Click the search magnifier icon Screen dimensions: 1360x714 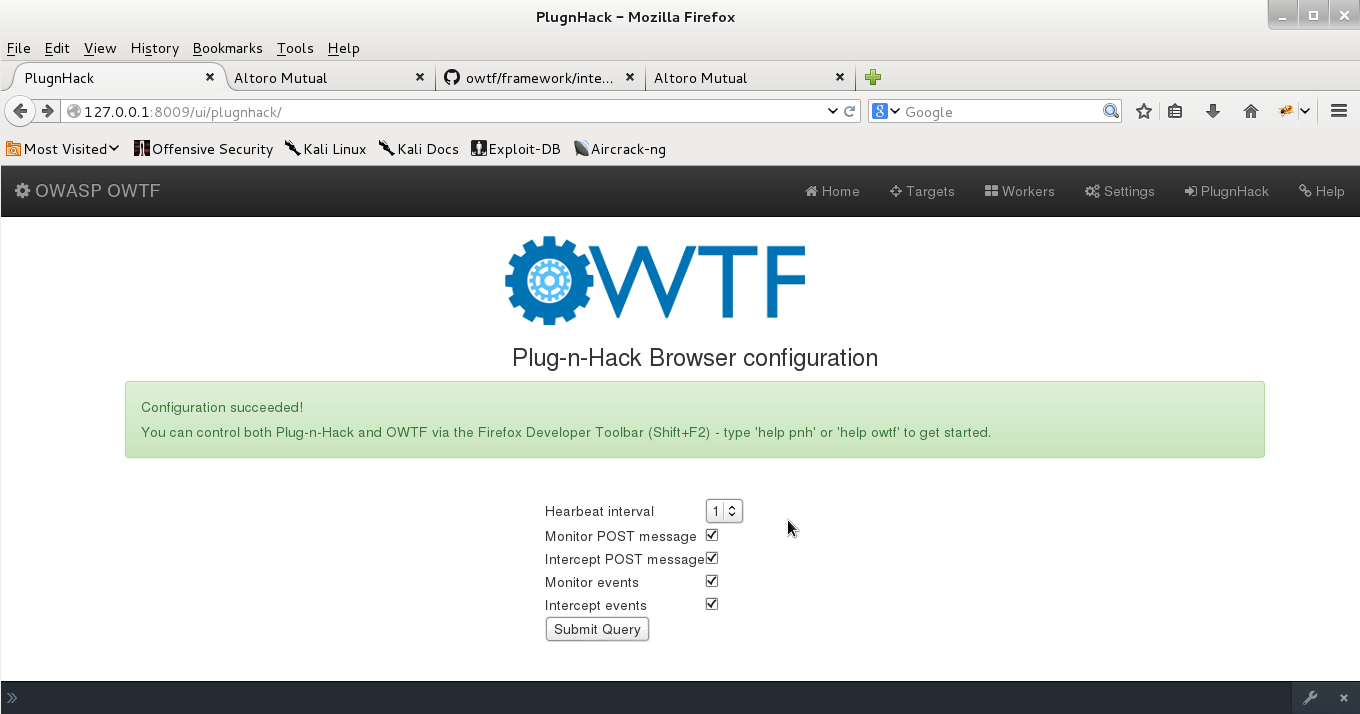pyautogui.click(x=1111, y=111)
